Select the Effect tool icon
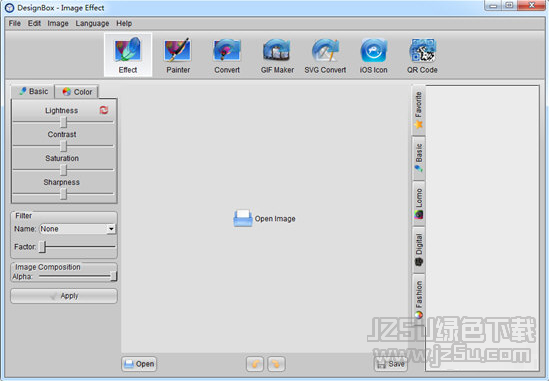549x381 pixels. 128,55
